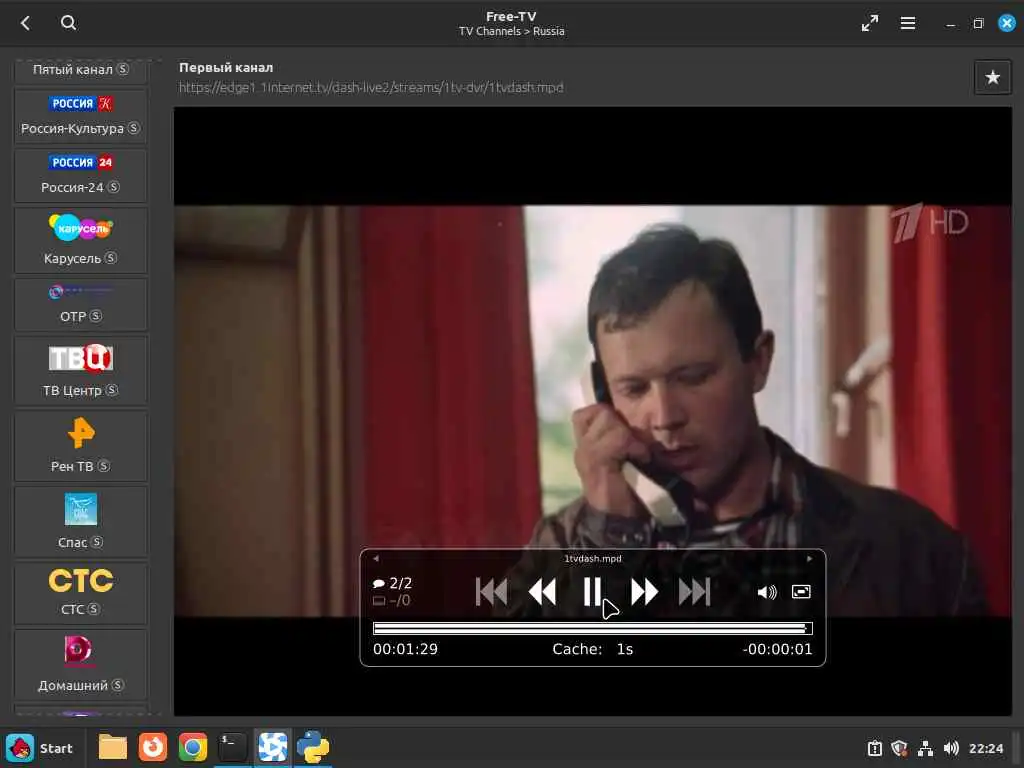Pause the video playback

click(x=592, y=592)
